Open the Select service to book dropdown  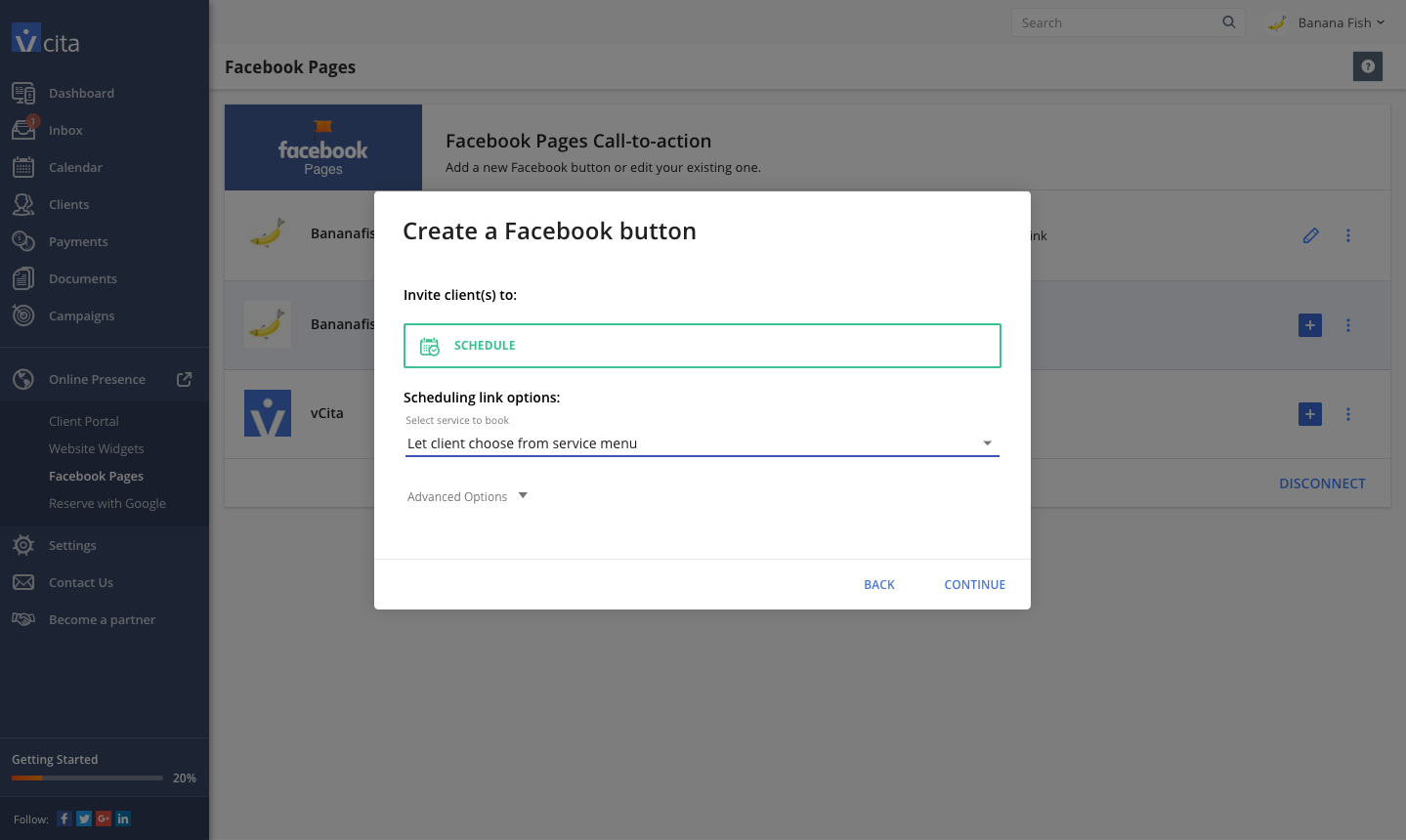pyautogui.click(x=703, y=443)
